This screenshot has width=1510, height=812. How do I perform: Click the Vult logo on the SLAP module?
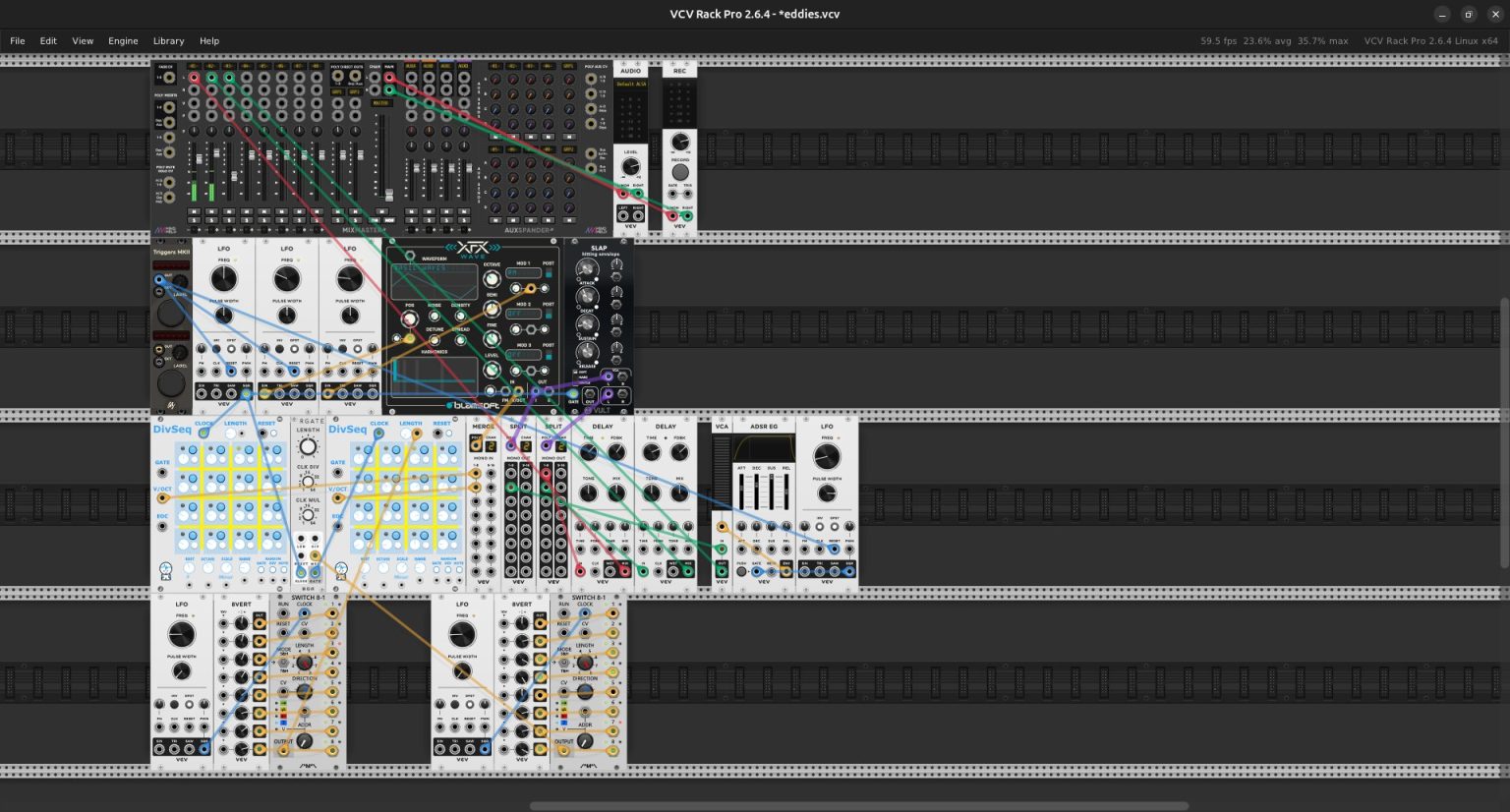pyautogui.click(x=599, y=411)
